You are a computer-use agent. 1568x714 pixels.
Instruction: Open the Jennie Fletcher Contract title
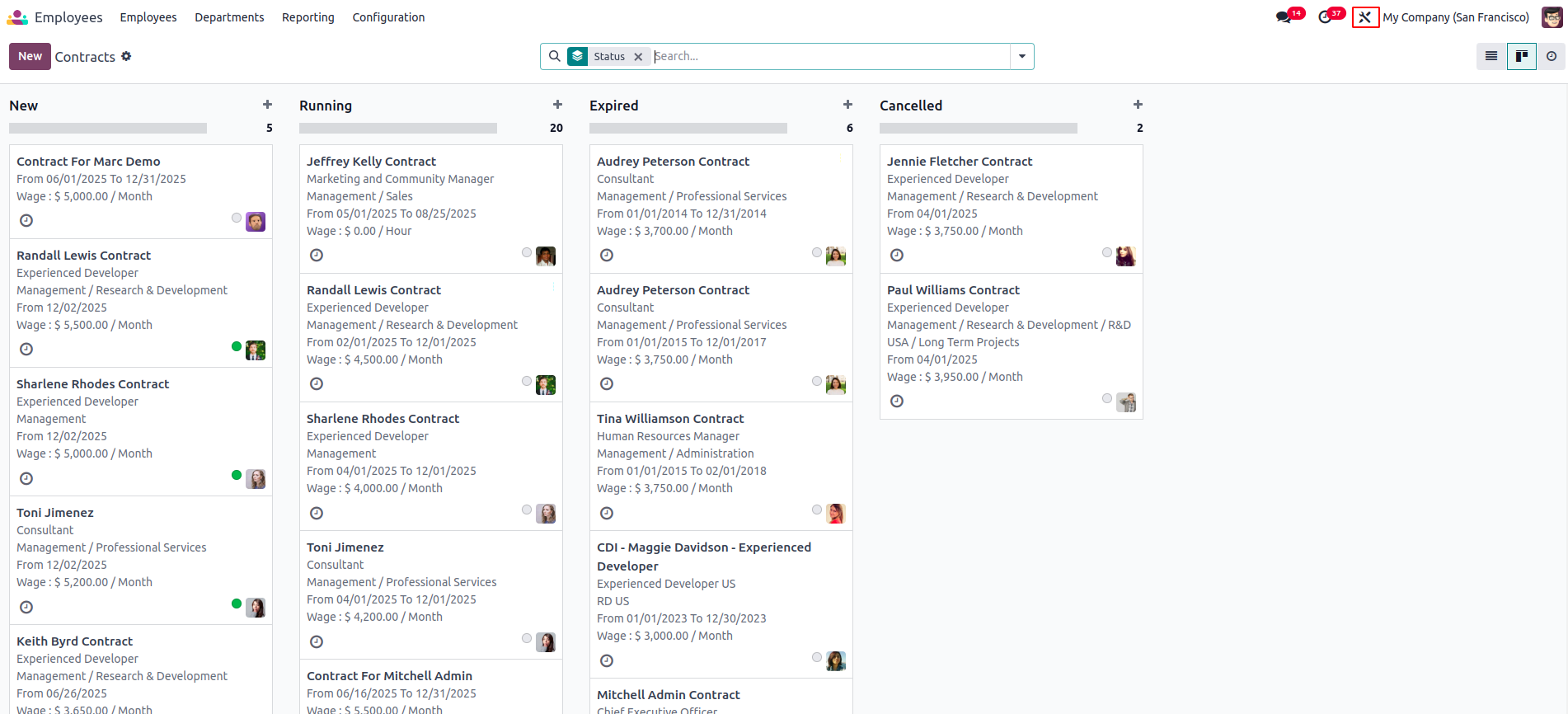[960, 162]
